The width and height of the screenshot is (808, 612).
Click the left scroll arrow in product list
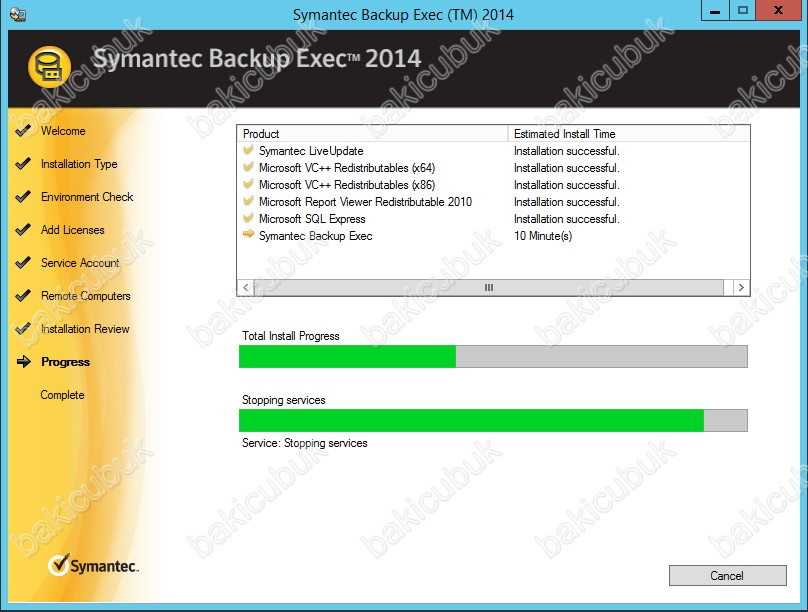coord(246,287)
